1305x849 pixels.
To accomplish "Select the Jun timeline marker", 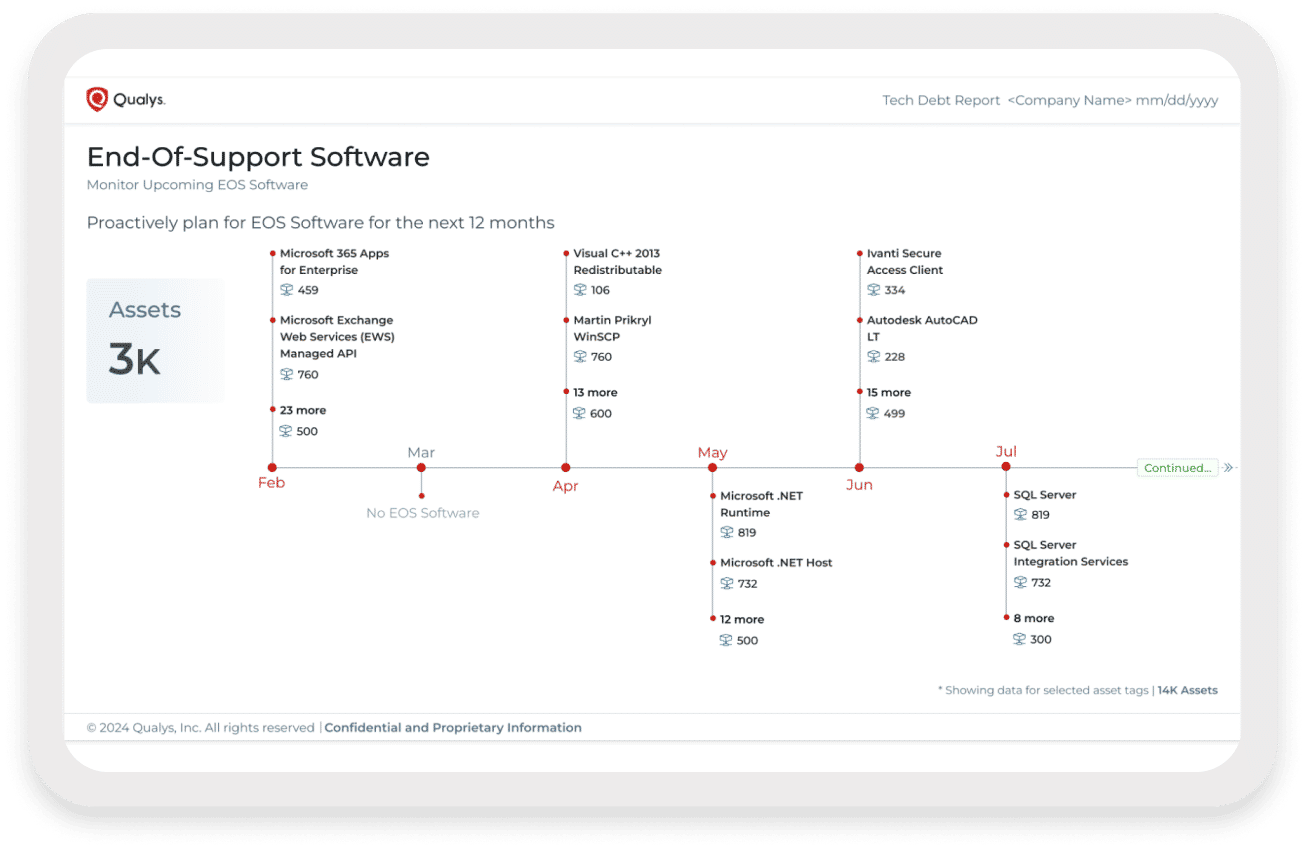I will 859,467.
